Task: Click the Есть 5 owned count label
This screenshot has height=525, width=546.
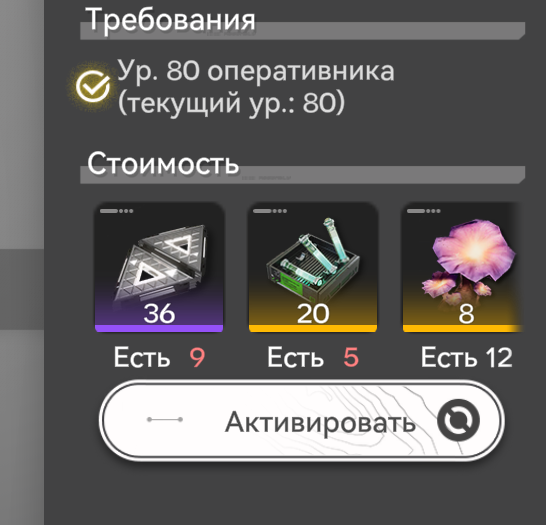Action: point(313,357)
